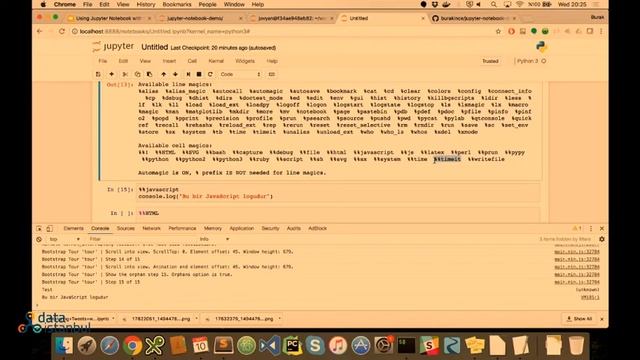
Task: Open the console log level Info dropdown
Action: click(x=214, y=239)
